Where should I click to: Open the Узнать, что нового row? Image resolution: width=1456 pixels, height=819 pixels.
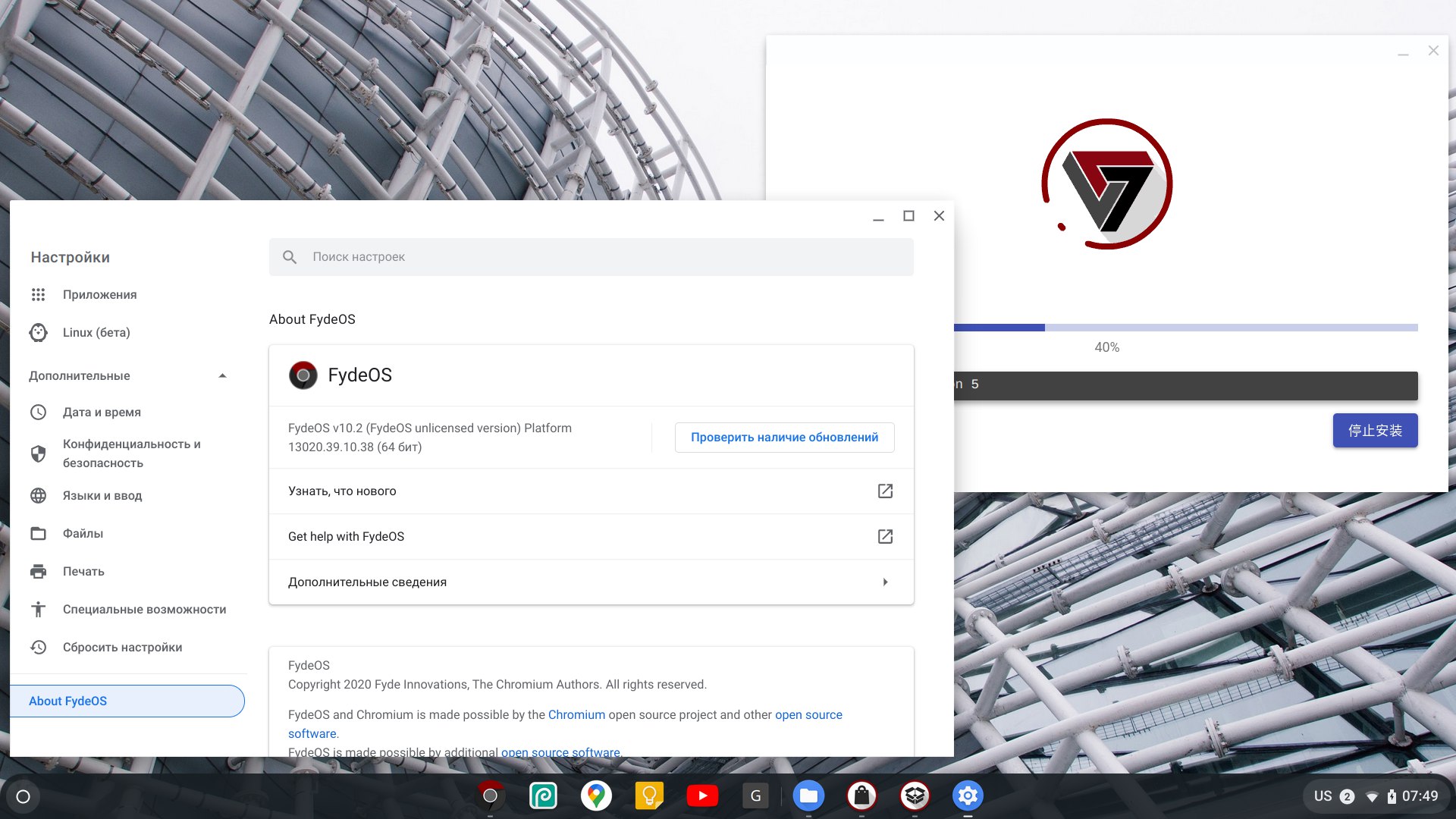(x=591, y=491)
